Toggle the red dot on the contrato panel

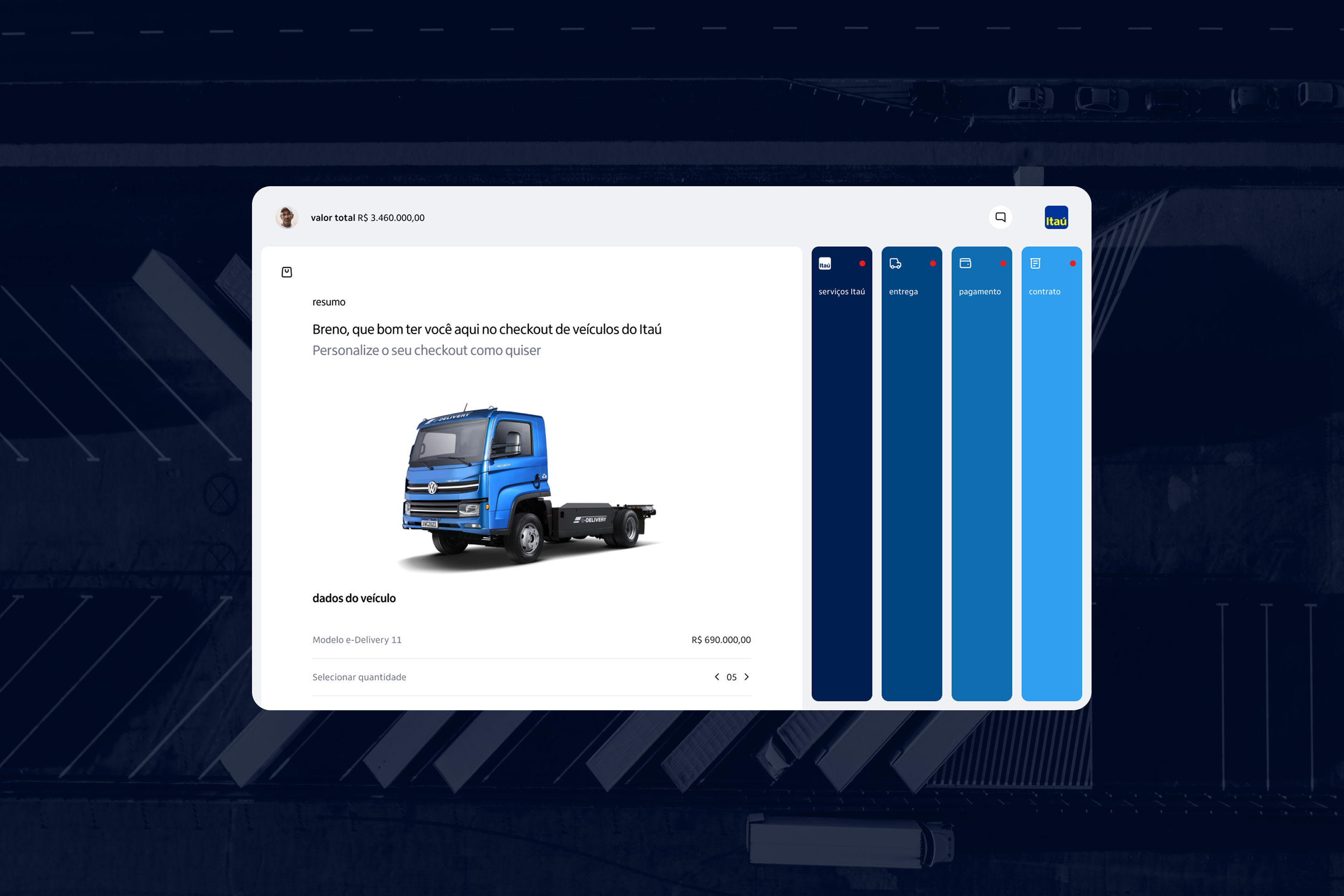[x=1072, y=263]
